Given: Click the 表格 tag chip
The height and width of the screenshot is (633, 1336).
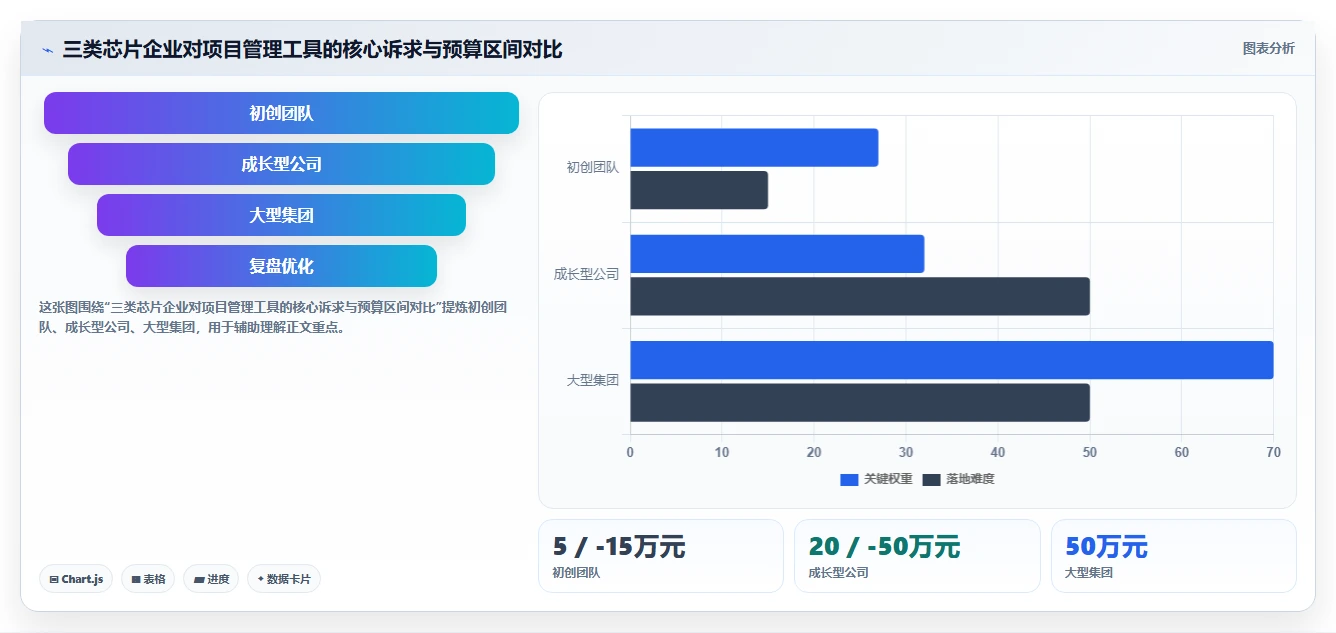Looking at the screenshot, I should (148, 579).
